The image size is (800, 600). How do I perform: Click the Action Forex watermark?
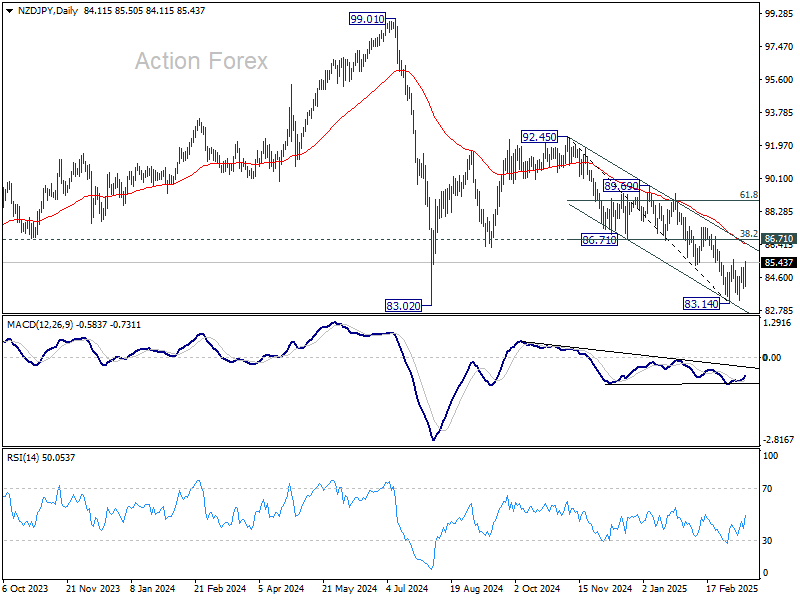(x=201, y=61)
